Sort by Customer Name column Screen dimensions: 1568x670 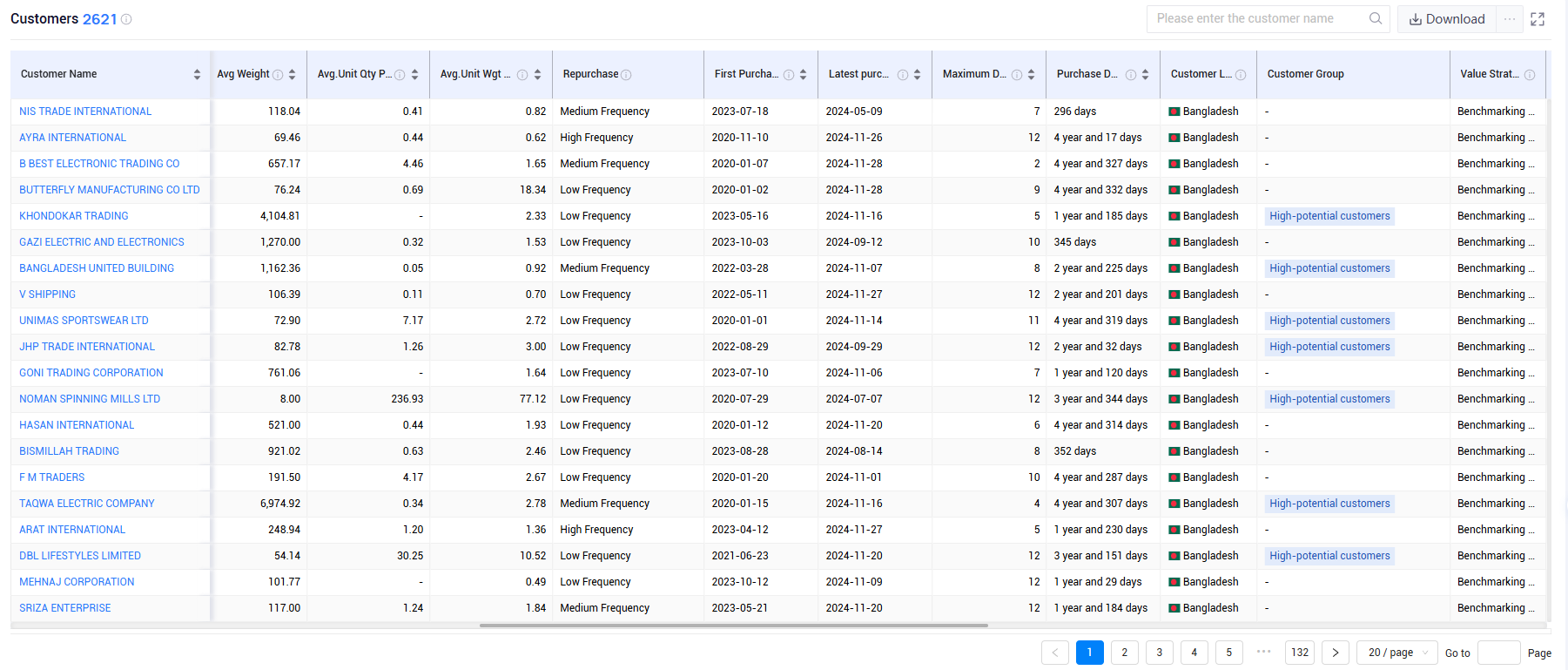(197, 74)
